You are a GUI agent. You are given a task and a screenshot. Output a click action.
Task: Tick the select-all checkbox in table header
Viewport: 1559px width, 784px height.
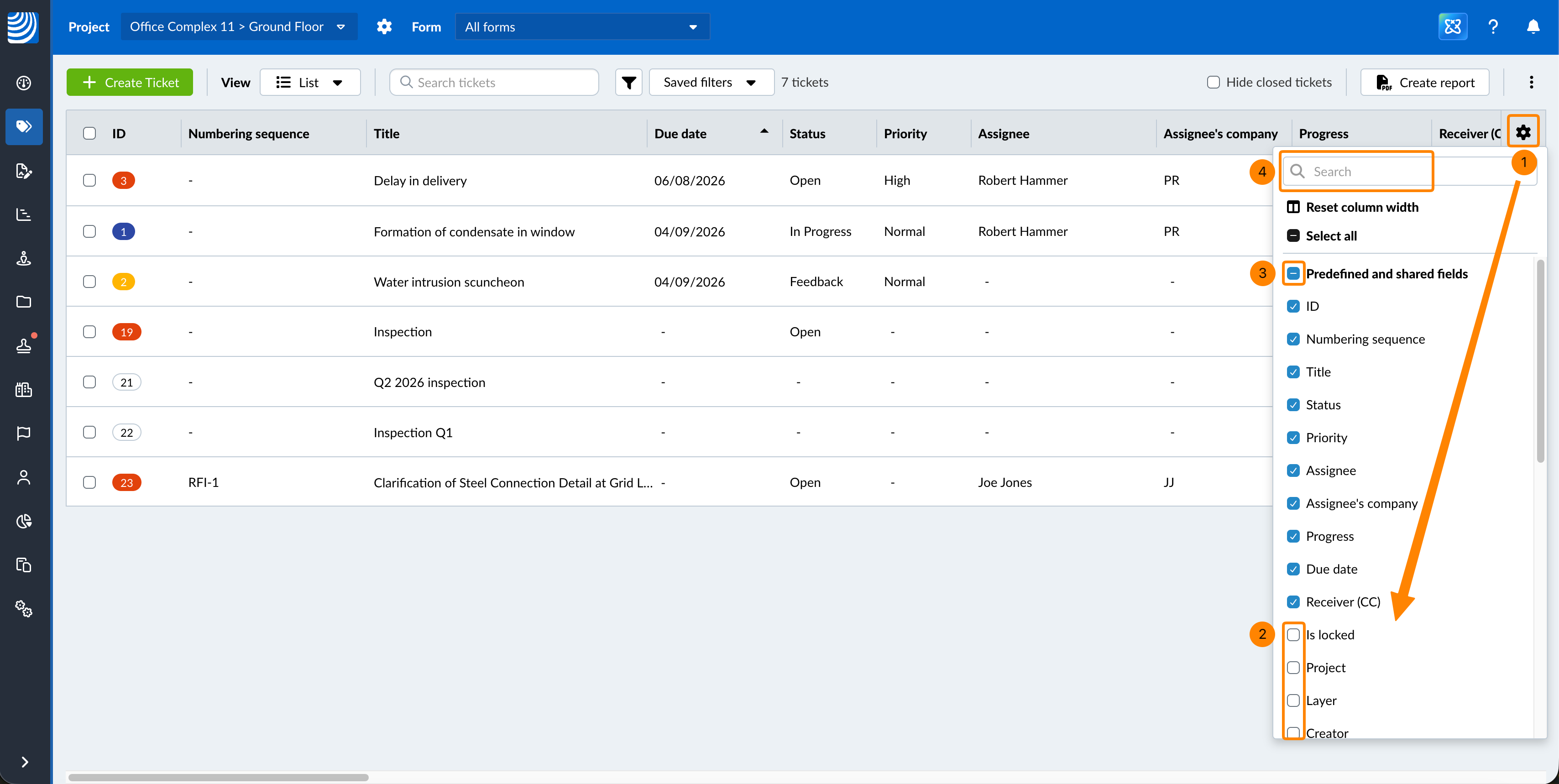pyautogui.click(x=89, y=133)
